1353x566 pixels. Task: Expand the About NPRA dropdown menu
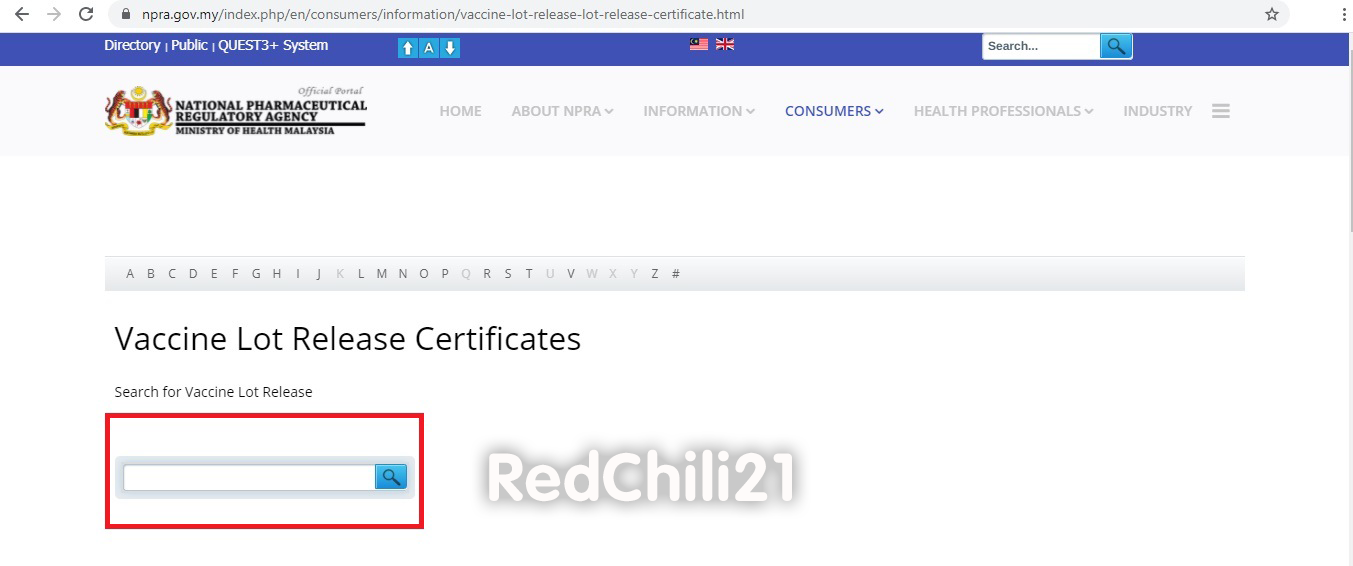coord(562,111)
